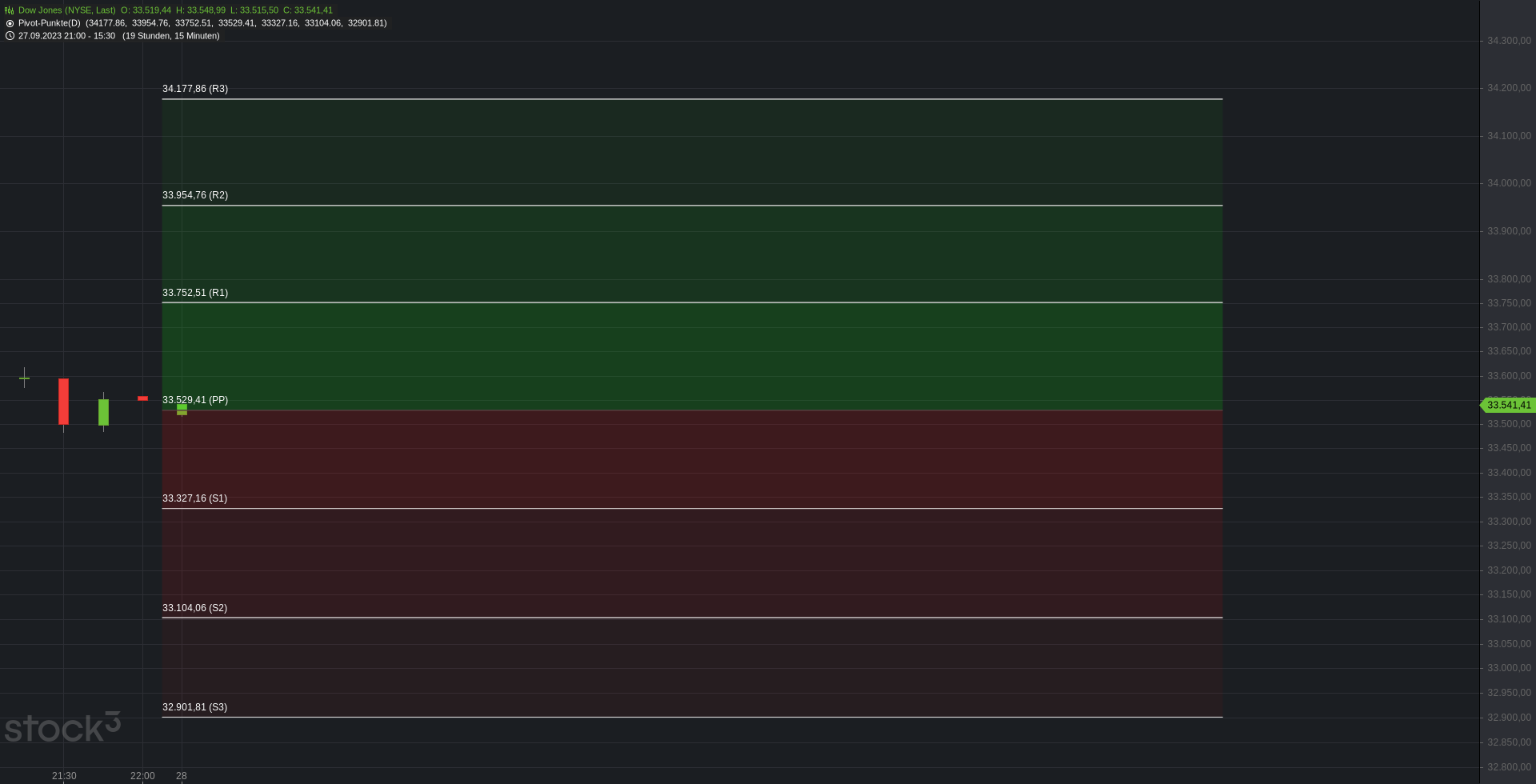Click the 33.327,16 (S1) support label

pos(194,498)
